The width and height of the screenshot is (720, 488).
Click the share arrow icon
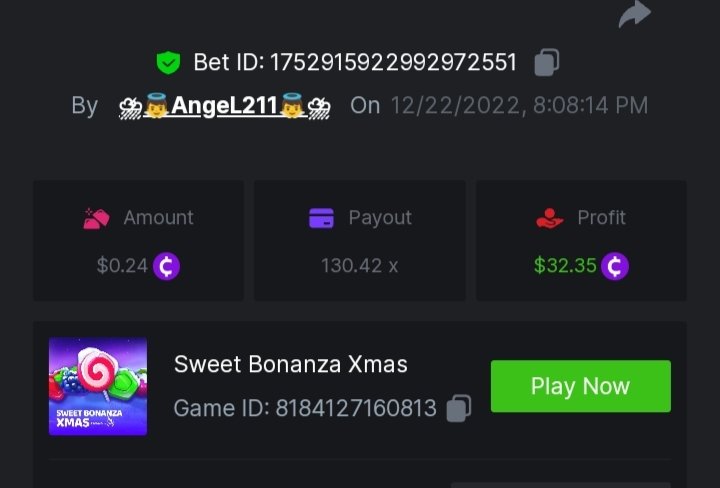click(x=635, y=13)
